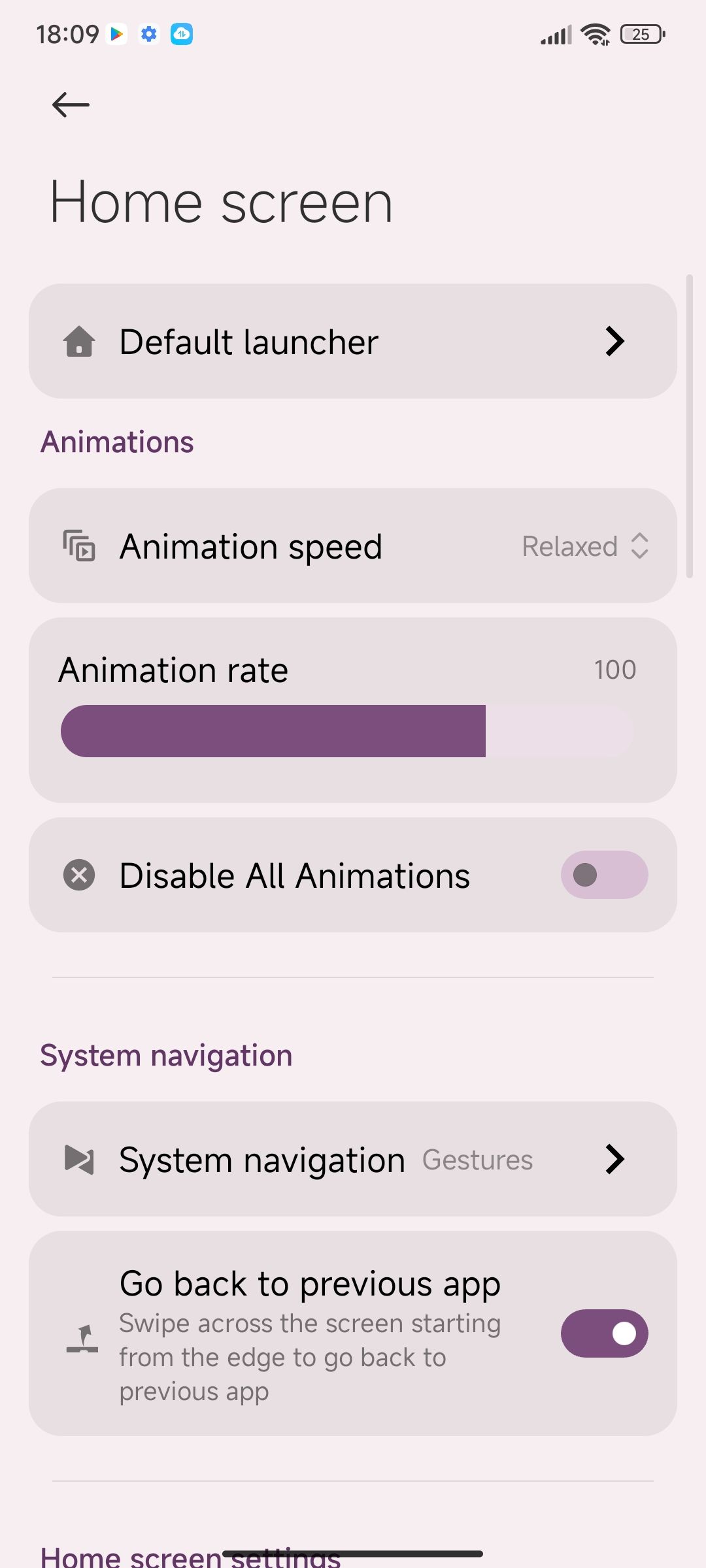706x1568 pixels.
Task: Tap the house icon beside Default launcher
Action: (x=79, y=342)
